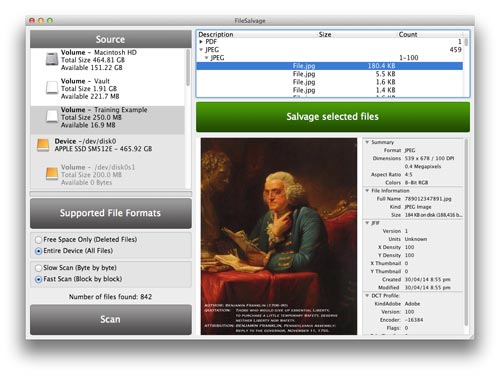Sort results by Description column header
Image resolution: width=500 pixels, height=375 pixels.
[216, 34]
